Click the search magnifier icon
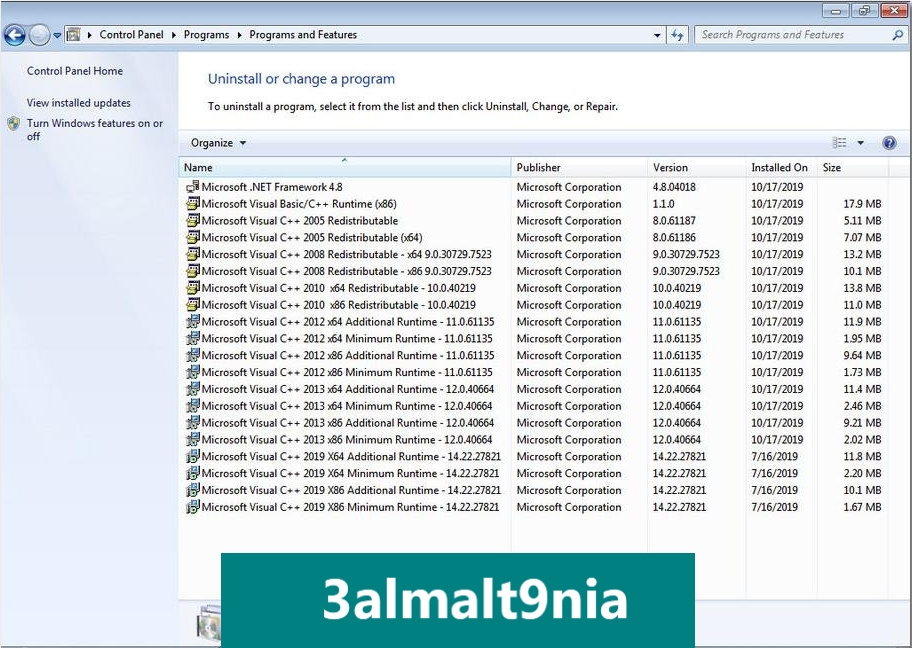This screenshot has height=648, width=912. (897, 35)
